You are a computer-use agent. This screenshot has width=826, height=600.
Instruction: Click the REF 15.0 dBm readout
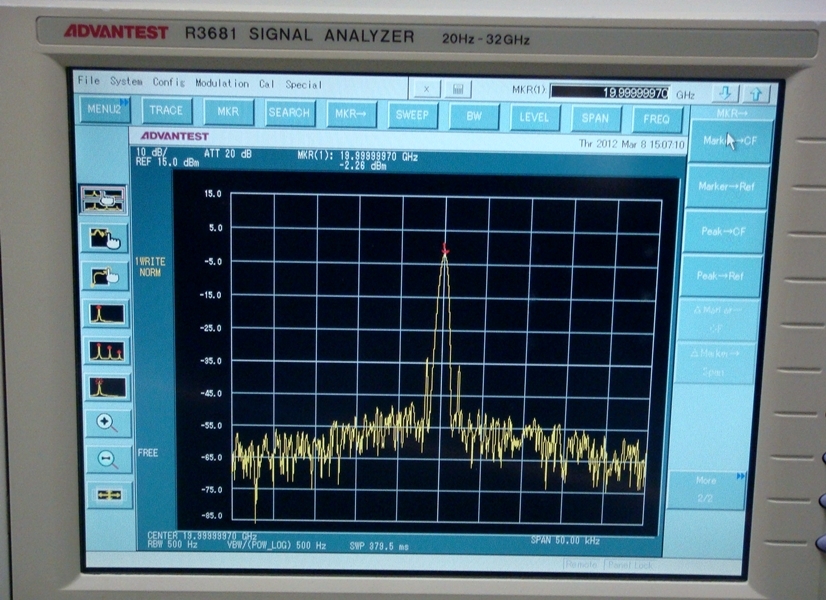tap(167, 162)
